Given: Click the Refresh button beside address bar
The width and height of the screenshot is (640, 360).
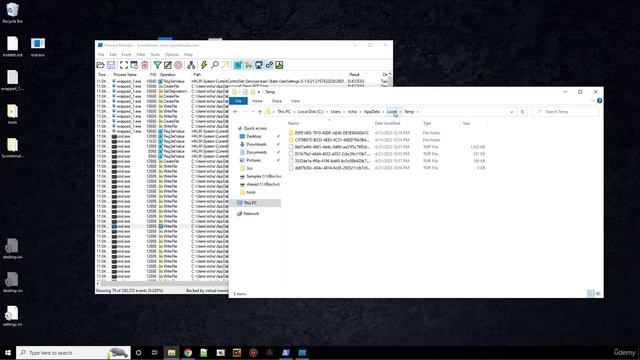Looking at the screenshot, I should (x=522, y=112).
